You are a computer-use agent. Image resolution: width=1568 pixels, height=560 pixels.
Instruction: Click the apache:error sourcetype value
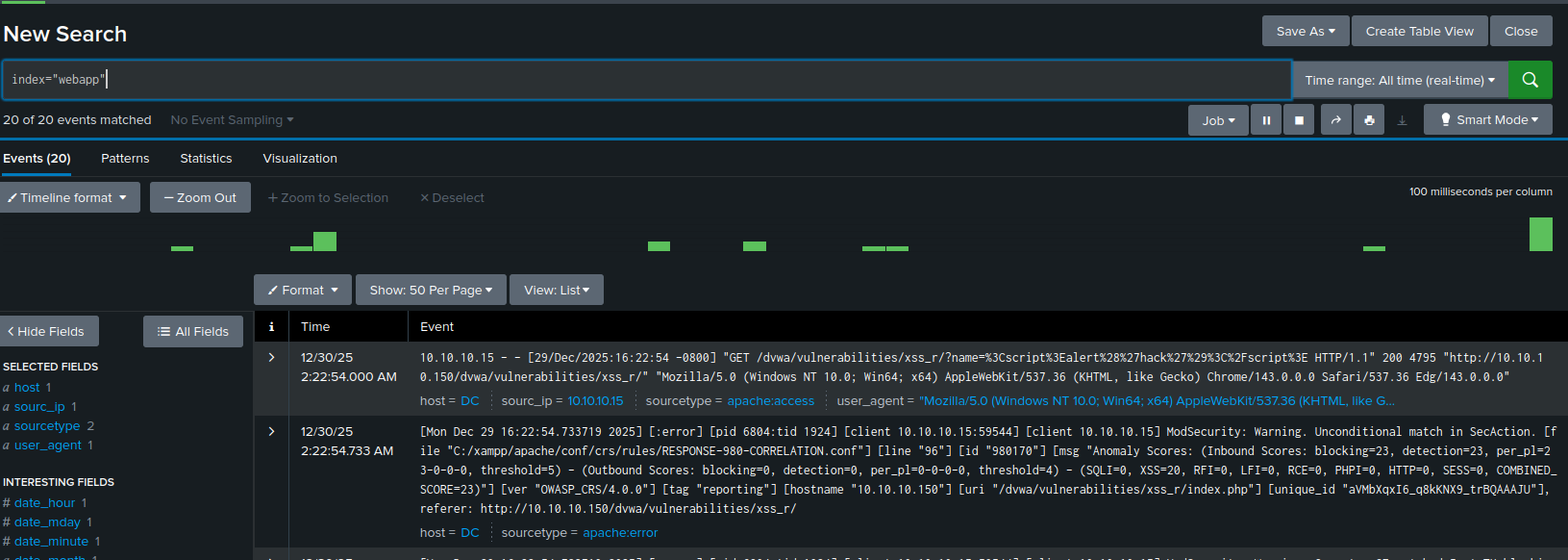[x=620, y=533]
